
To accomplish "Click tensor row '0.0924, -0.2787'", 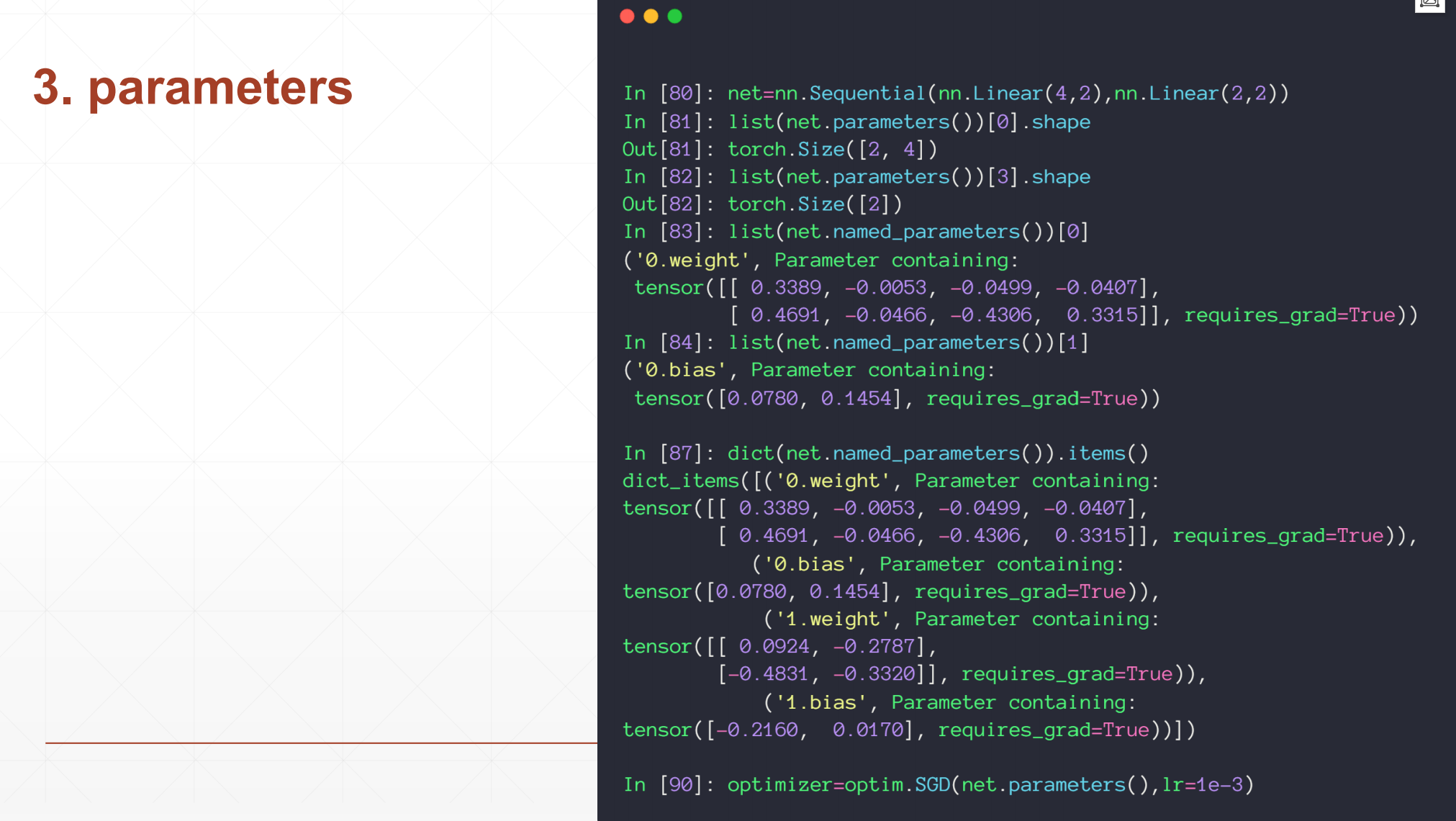I will [x=827, y=646].
